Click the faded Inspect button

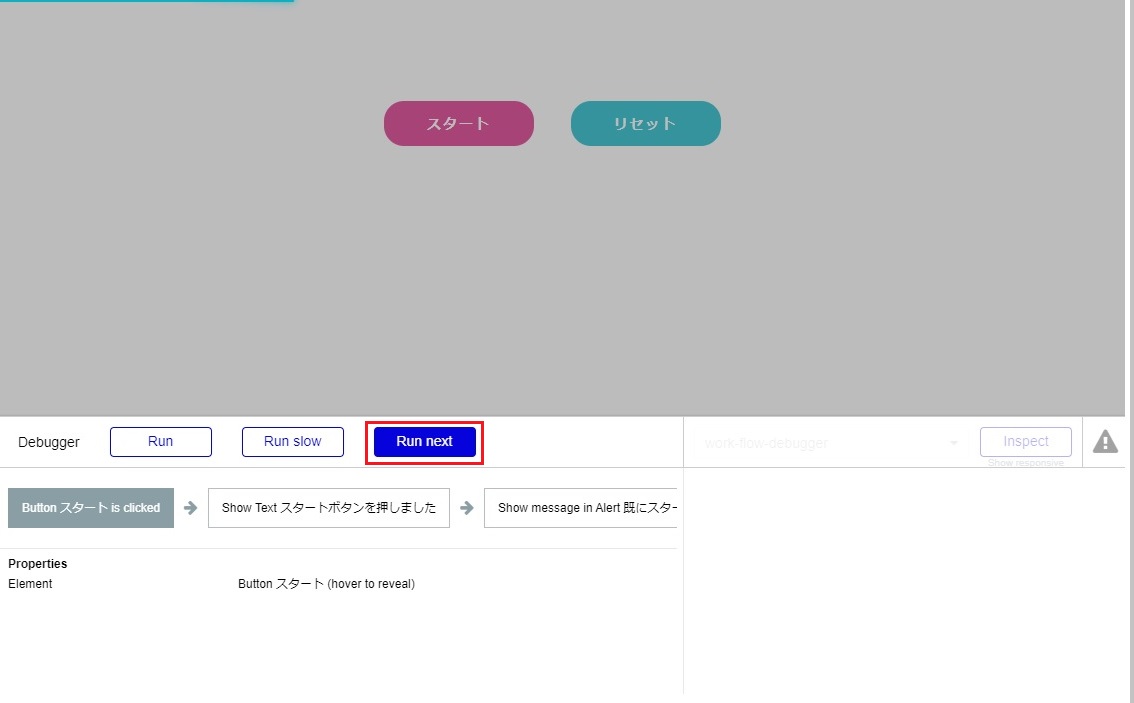pyautogui.click(x=1026, y=441)
